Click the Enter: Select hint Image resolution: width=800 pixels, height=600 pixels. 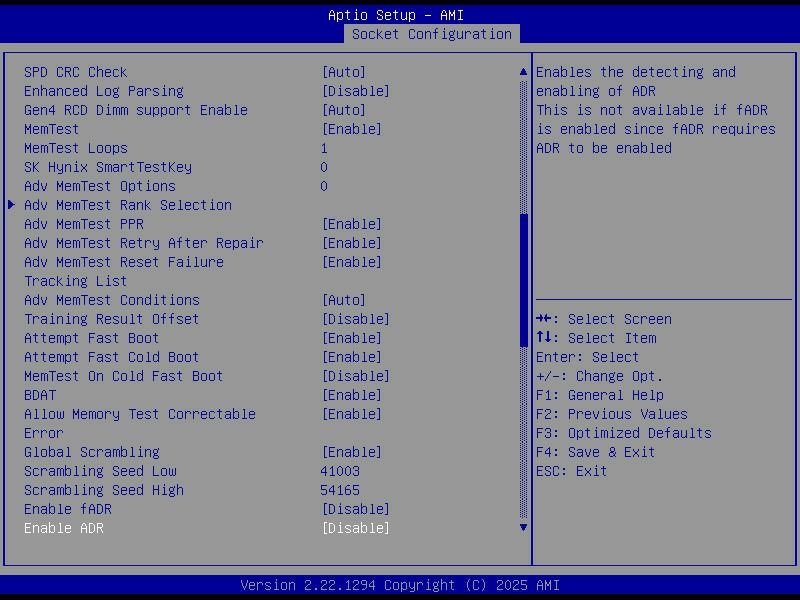click(x=587, y=357)
